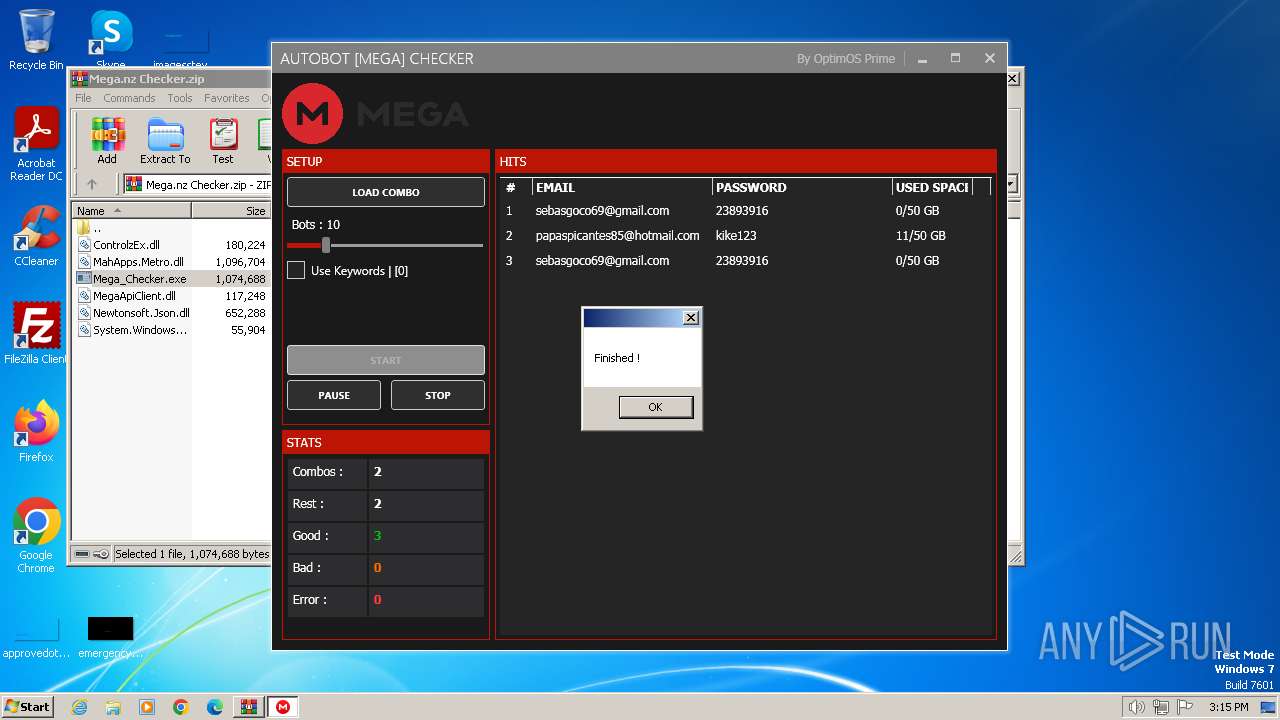Click the LOAD COMBO button
The height and width of the screenshot is (720, 1280).
[x=386, y=192]
